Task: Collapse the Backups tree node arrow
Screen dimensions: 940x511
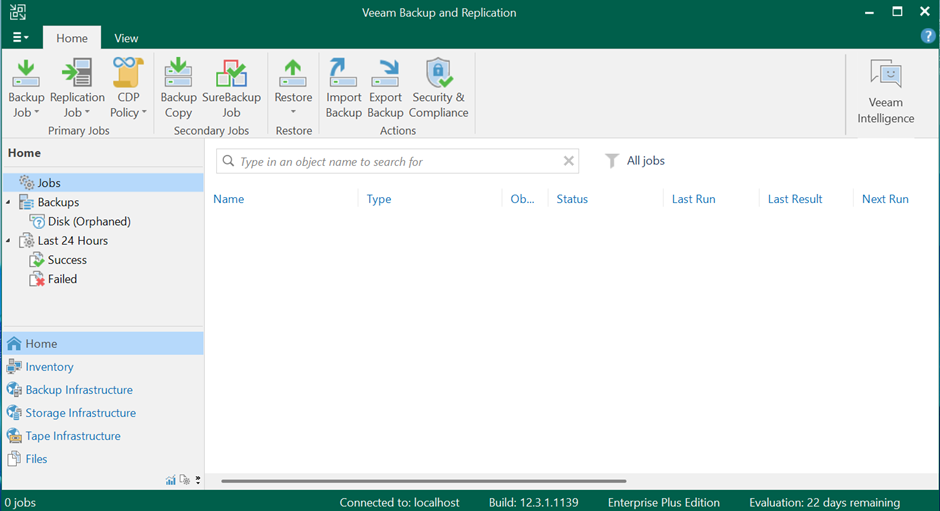Action: tap(8, 202)
